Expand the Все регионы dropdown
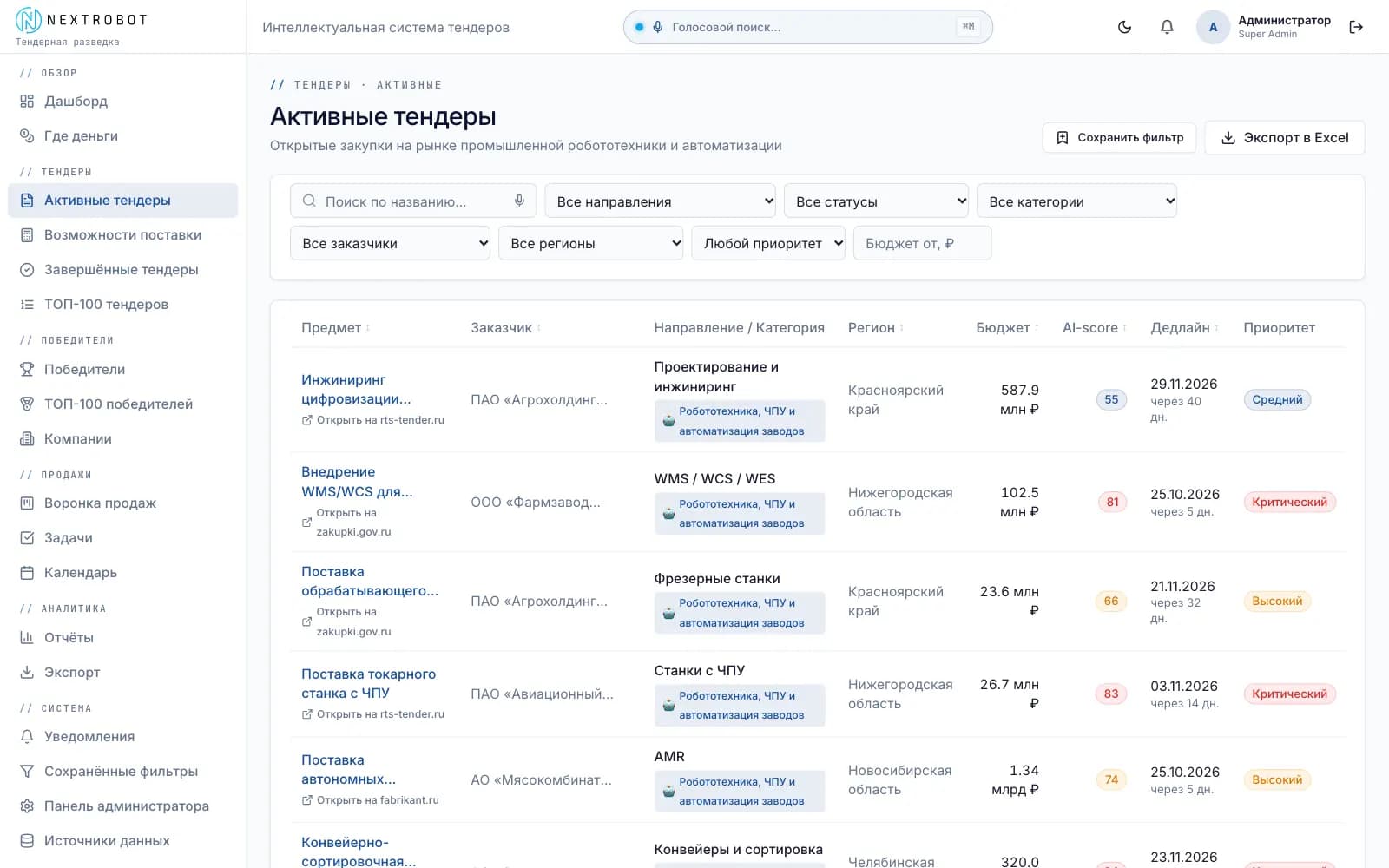Image resolution: width=1389 pixels, height=868 pixels. point(591,243)
